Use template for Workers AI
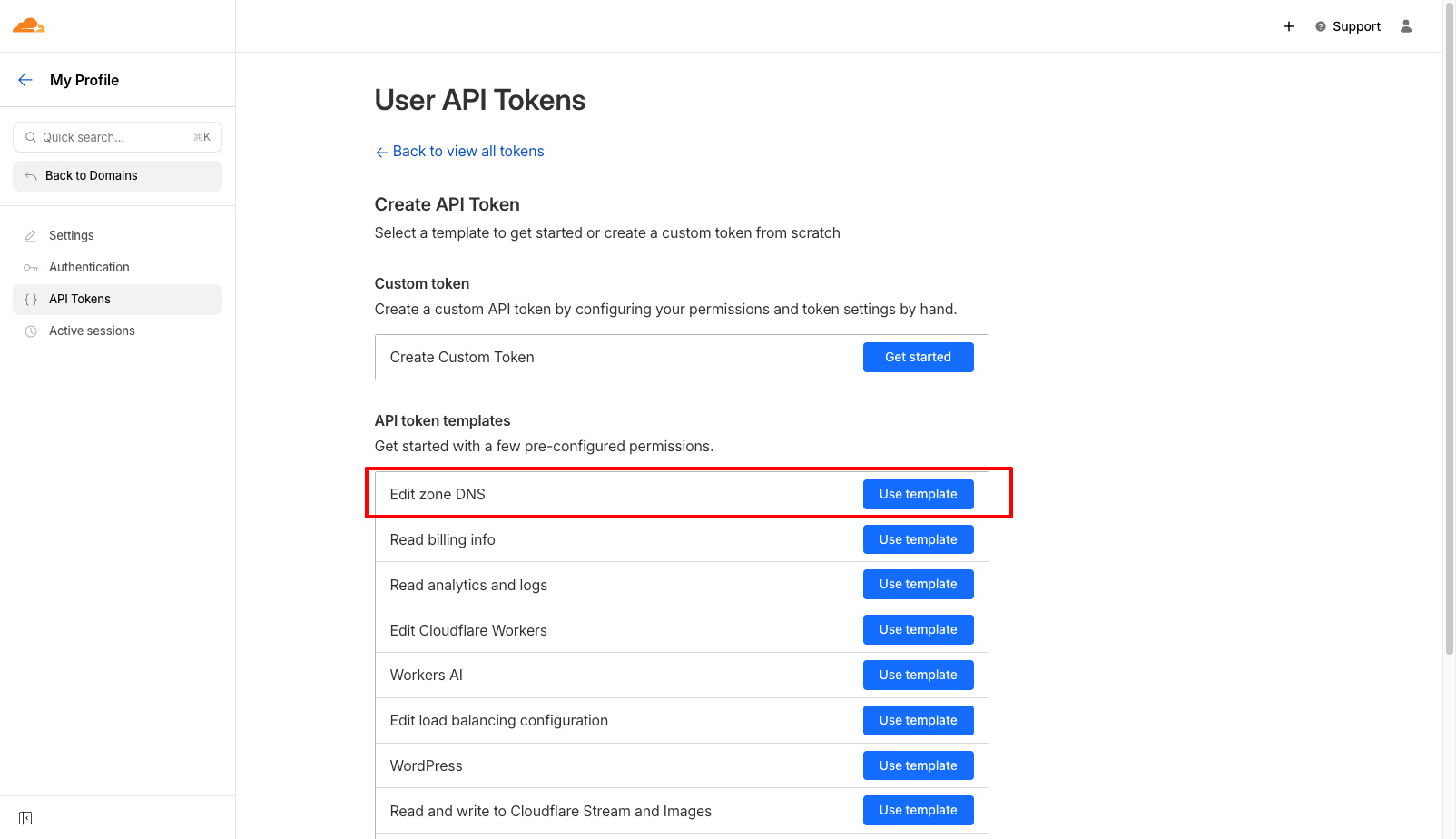Screen dimensions: 1456x839 click(x=918, y=675)
